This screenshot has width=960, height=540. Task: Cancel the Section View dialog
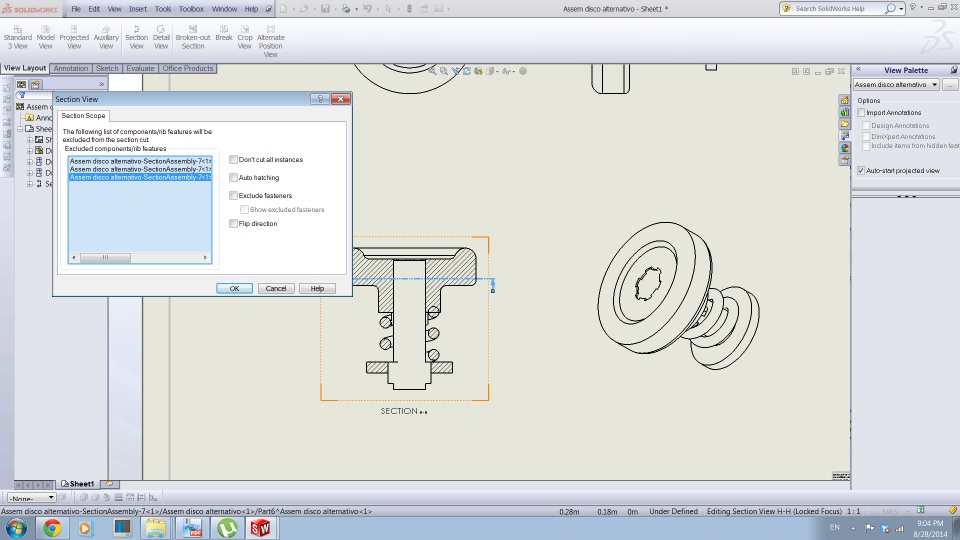click(276, 288)
